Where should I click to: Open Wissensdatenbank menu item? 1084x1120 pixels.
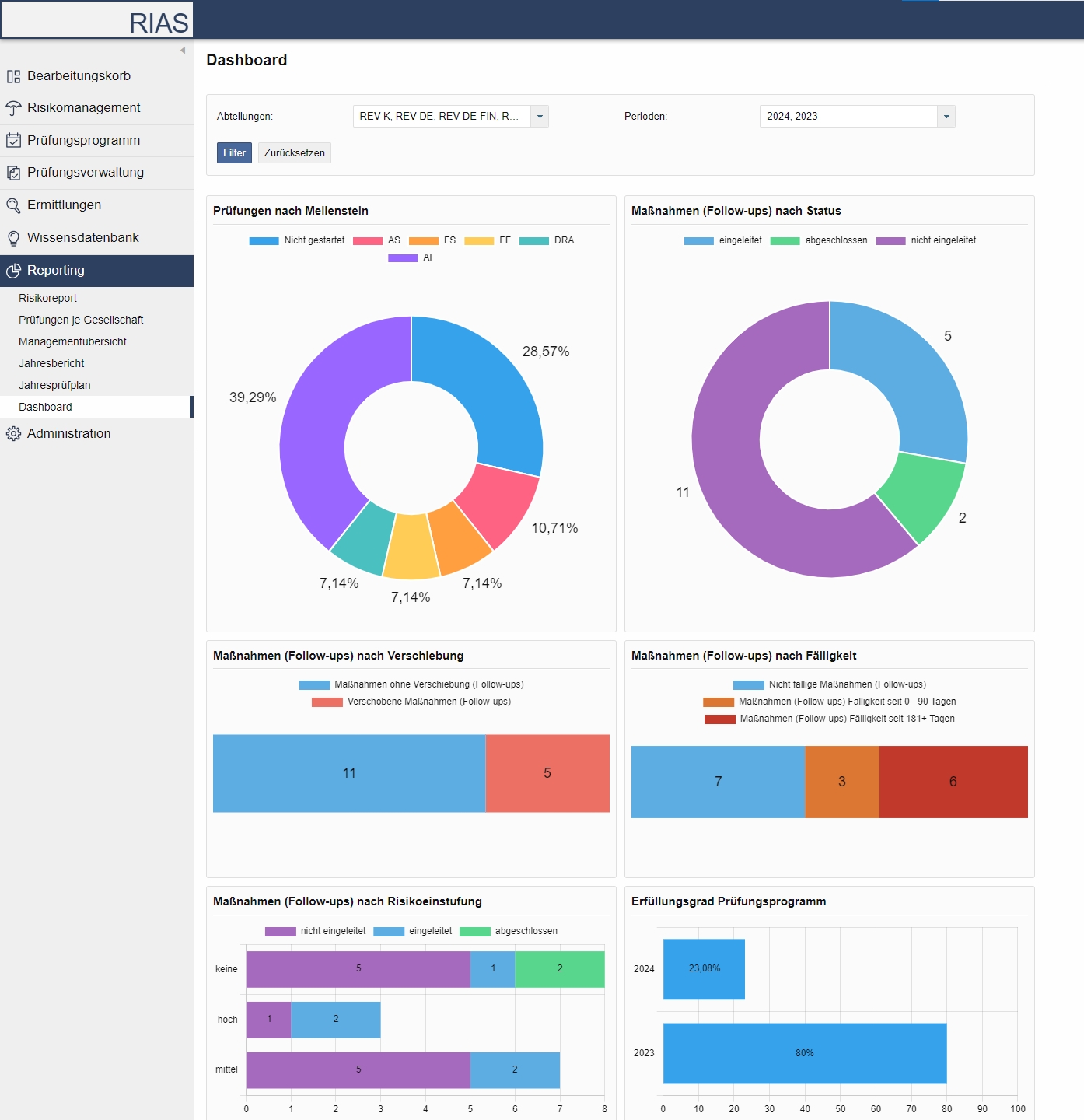[96, 238]
